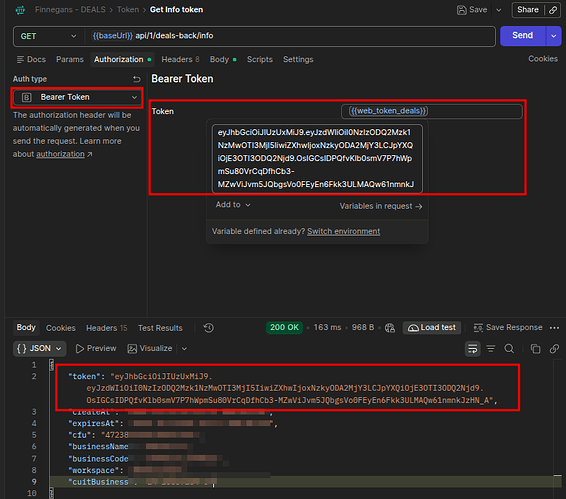Click the "token" key on line 2
Image resolution: width=566 pixels, height=499 pixels.
[x=84, y=377]
